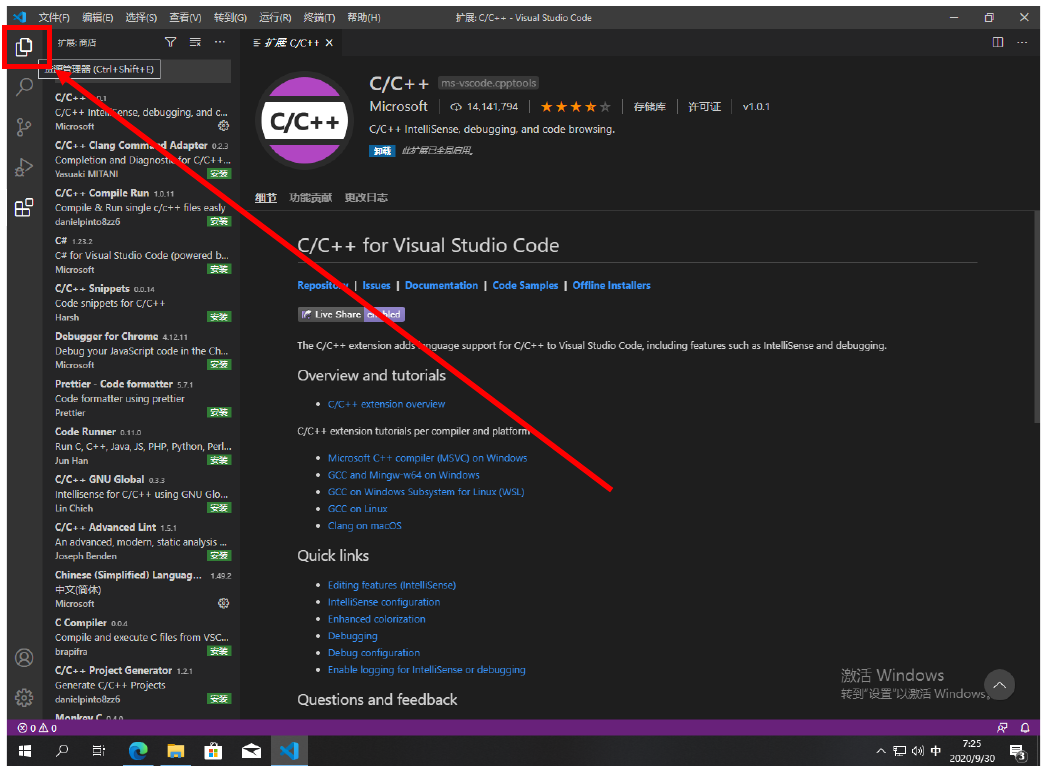Open the editor more actions ellipsis menu
Viewport: 1053px width, 778px height.
click(1022, 42)
